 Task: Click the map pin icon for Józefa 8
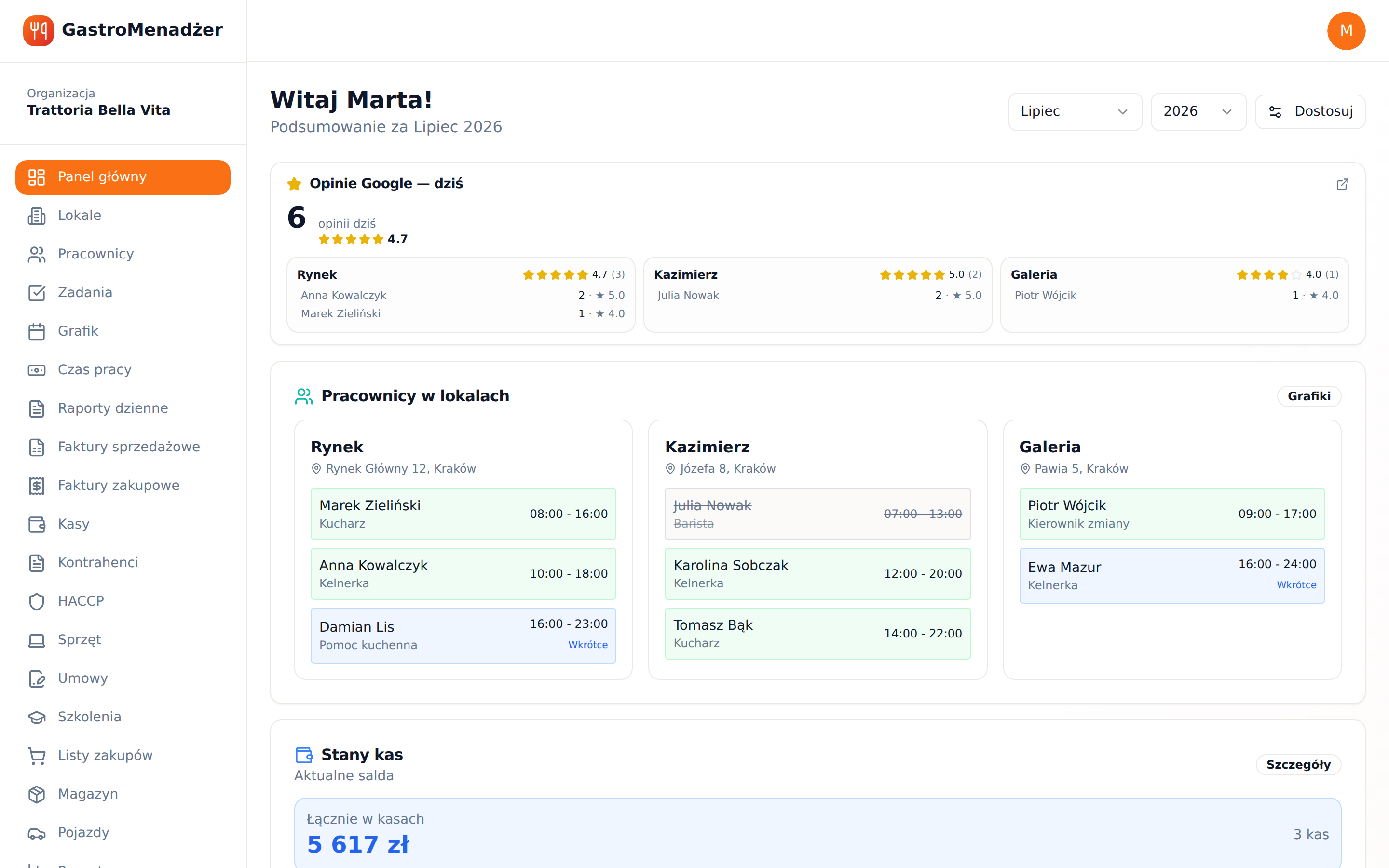click(670, 469)
